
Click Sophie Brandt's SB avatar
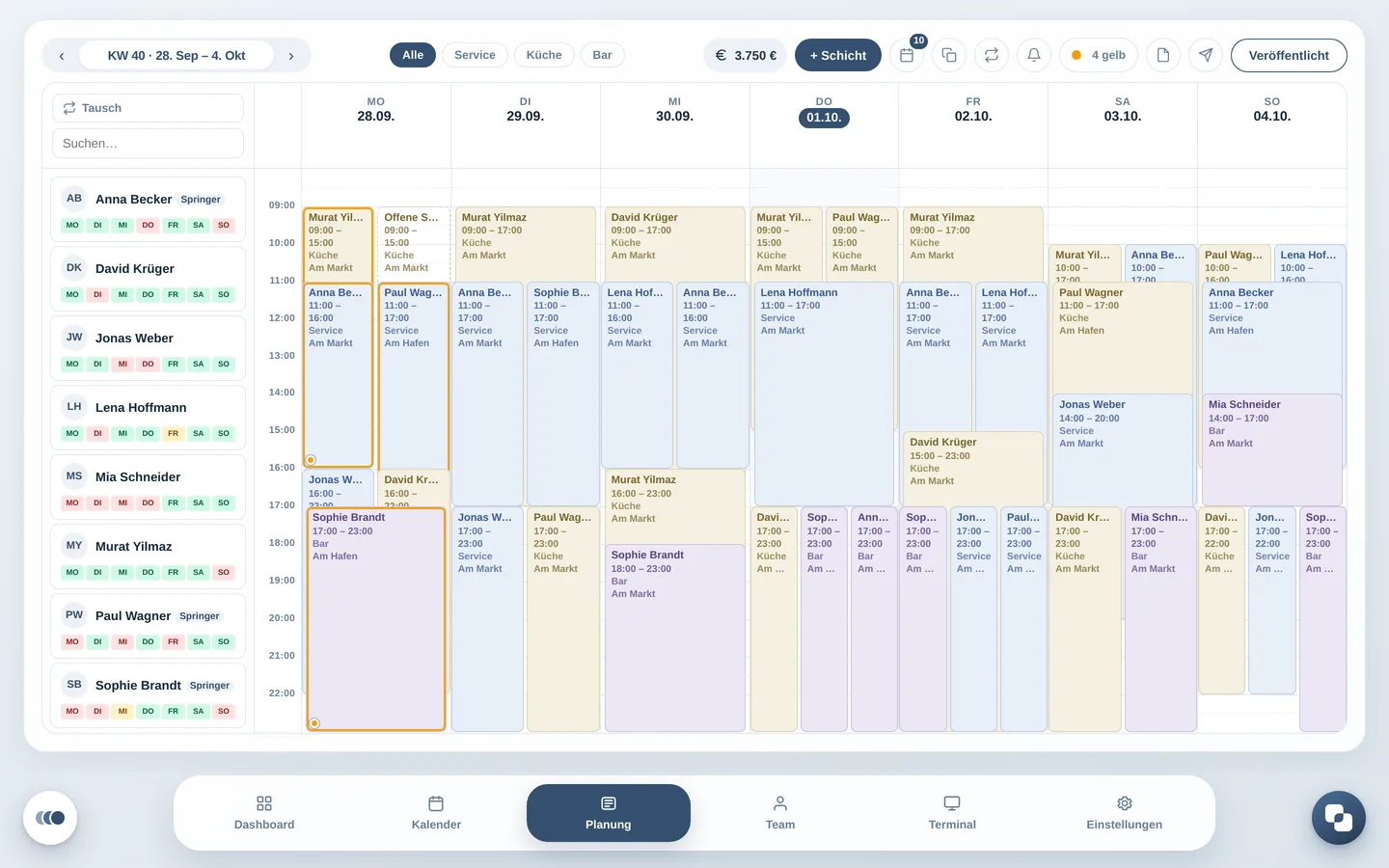74,685
